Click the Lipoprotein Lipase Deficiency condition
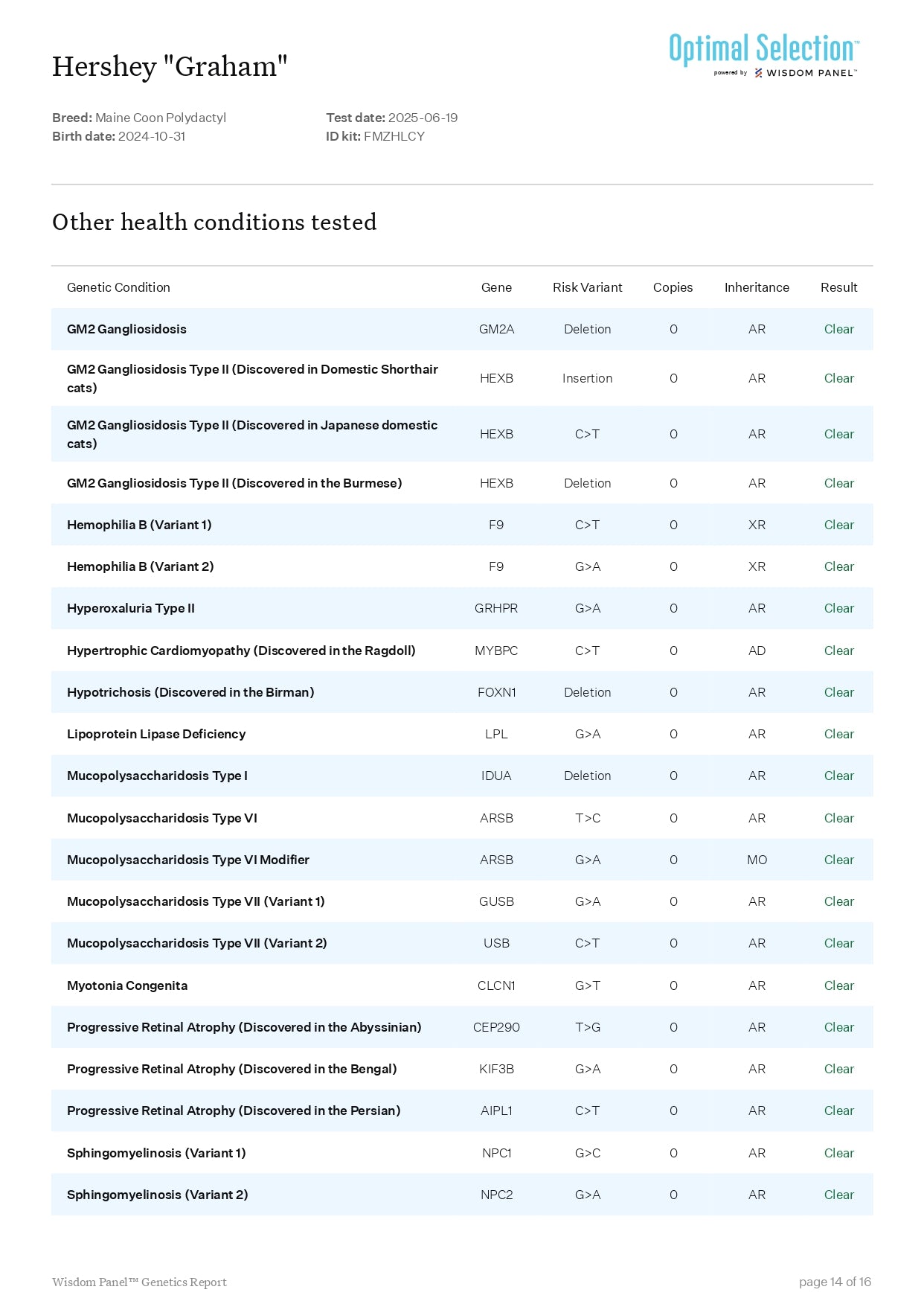Image resolution: width=924 pixels, height=1307 pixels. (x=156, y=734)
